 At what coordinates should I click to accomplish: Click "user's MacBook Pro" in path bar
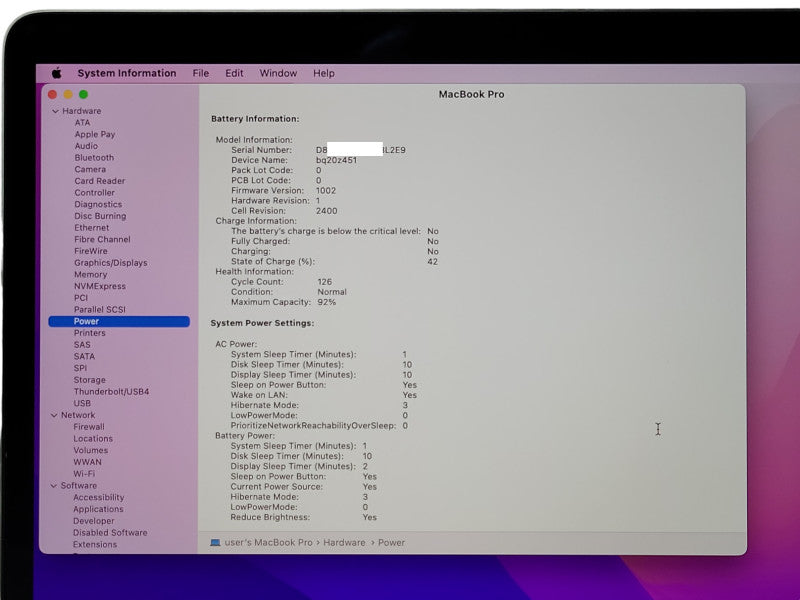click(268, 542)
